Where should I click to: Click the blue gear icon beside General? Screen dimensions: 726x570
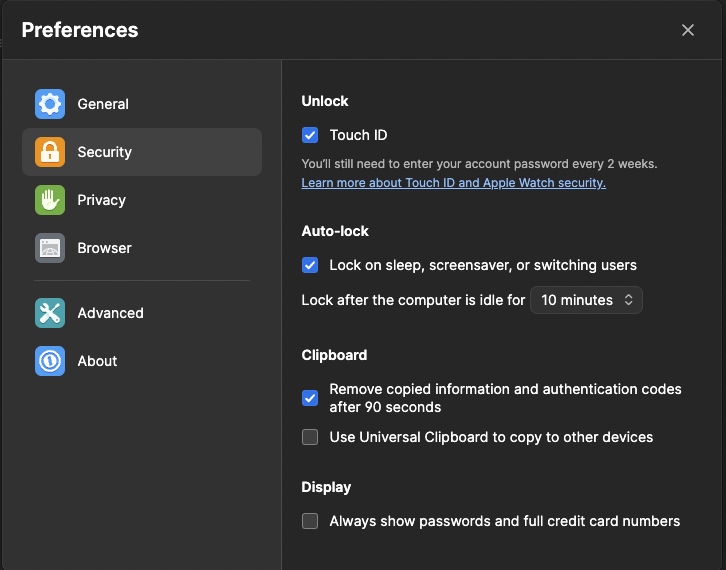[x=50, y=104]
